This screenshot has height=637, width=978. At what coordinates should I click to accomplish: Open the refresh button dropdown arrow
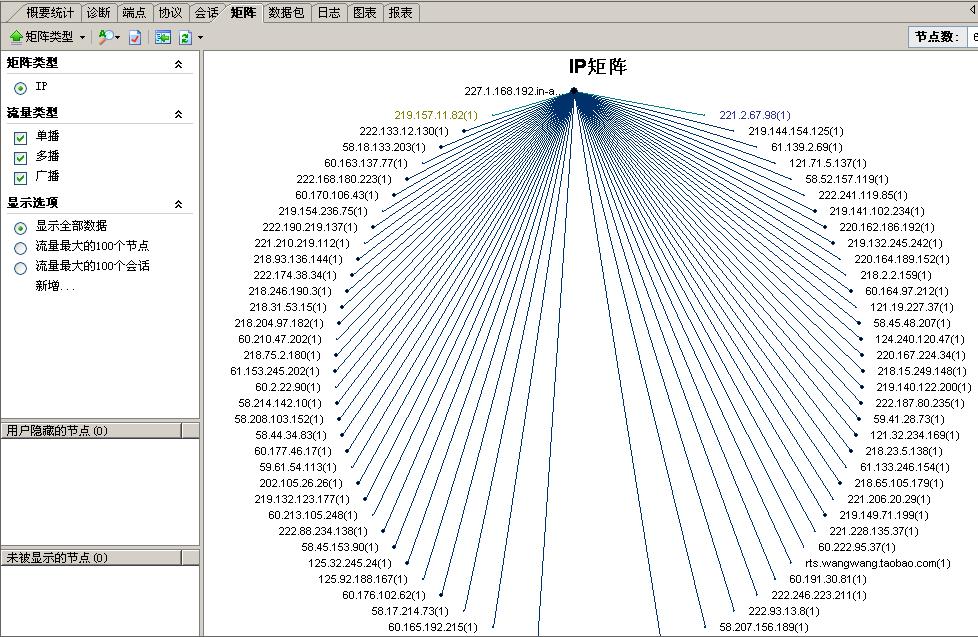pos(200,38)
